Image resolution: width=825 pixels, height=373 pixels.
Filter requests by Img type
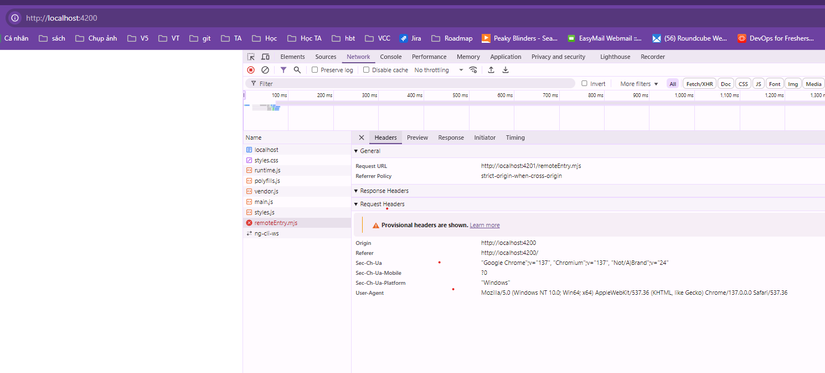click(793, 84)
